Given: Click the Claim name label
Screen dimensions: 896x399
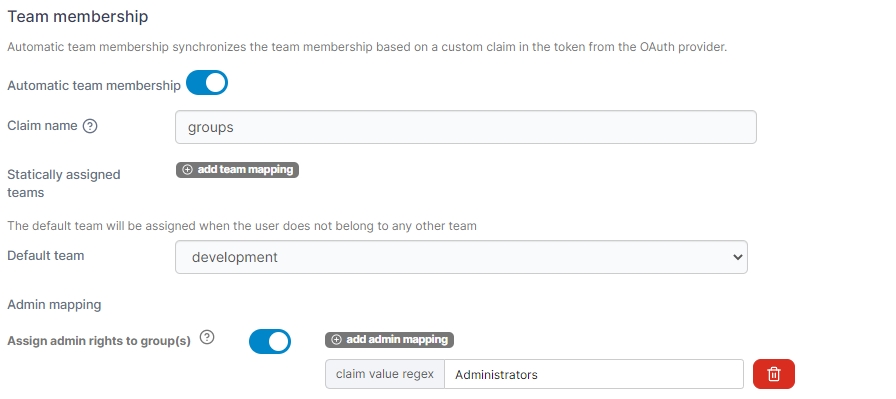Looking at the screenshot, I should [x=42, y=126].
